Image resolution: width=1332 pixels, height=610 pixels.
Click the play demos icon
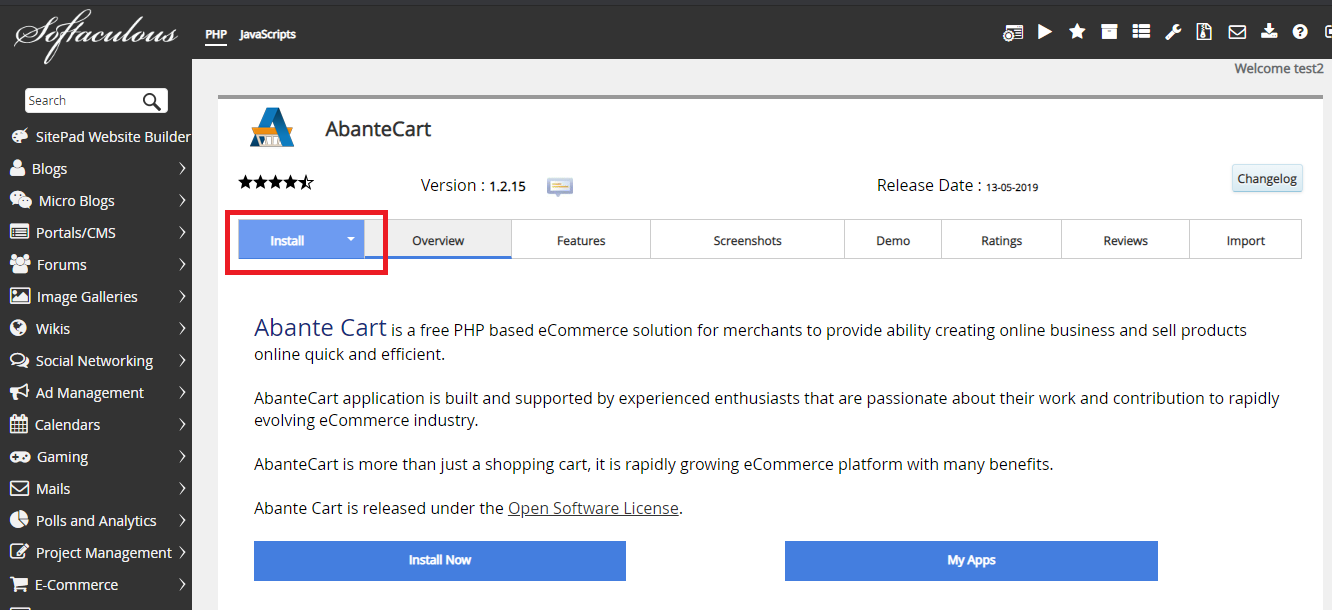click(1045, 32)
